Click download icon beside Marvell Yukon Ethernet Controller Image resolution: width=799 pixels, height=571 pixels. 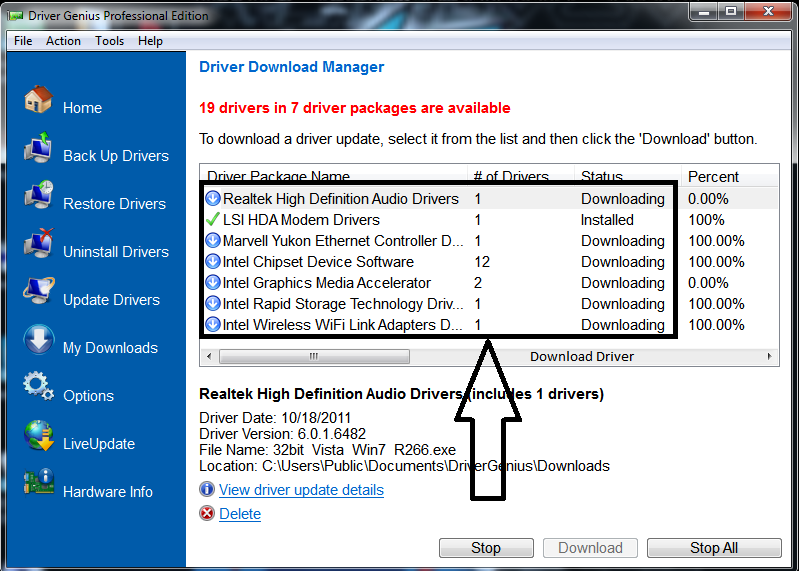[212, 240]
